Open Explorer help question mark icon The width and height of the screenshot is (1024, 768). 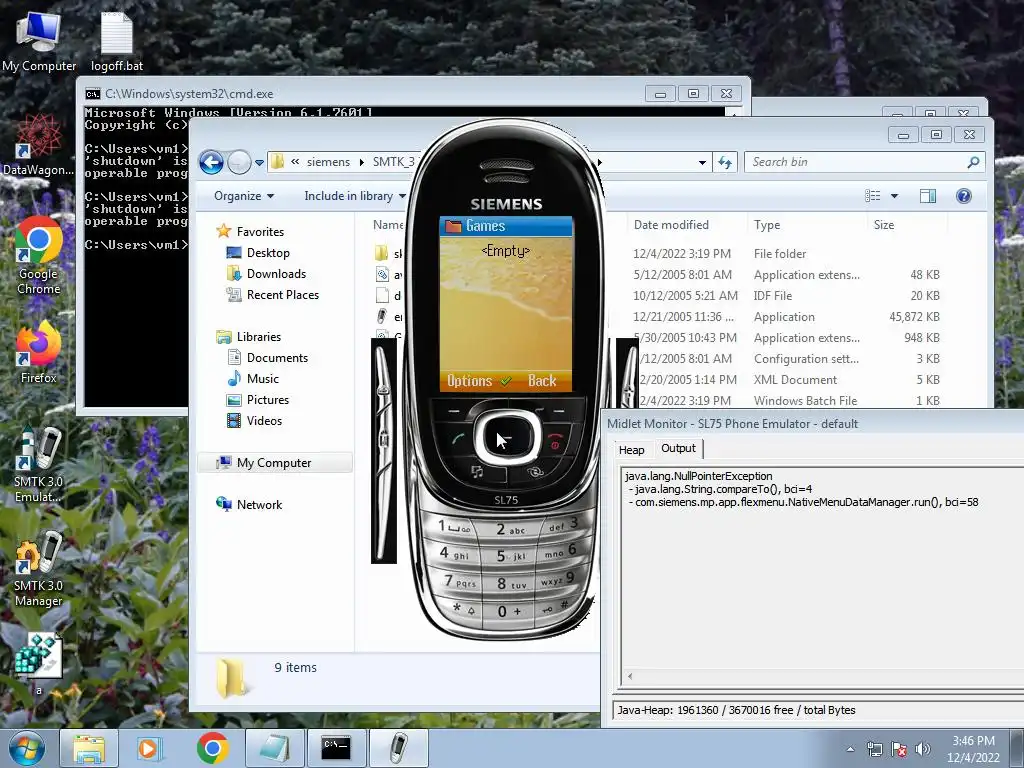(963, 196)
